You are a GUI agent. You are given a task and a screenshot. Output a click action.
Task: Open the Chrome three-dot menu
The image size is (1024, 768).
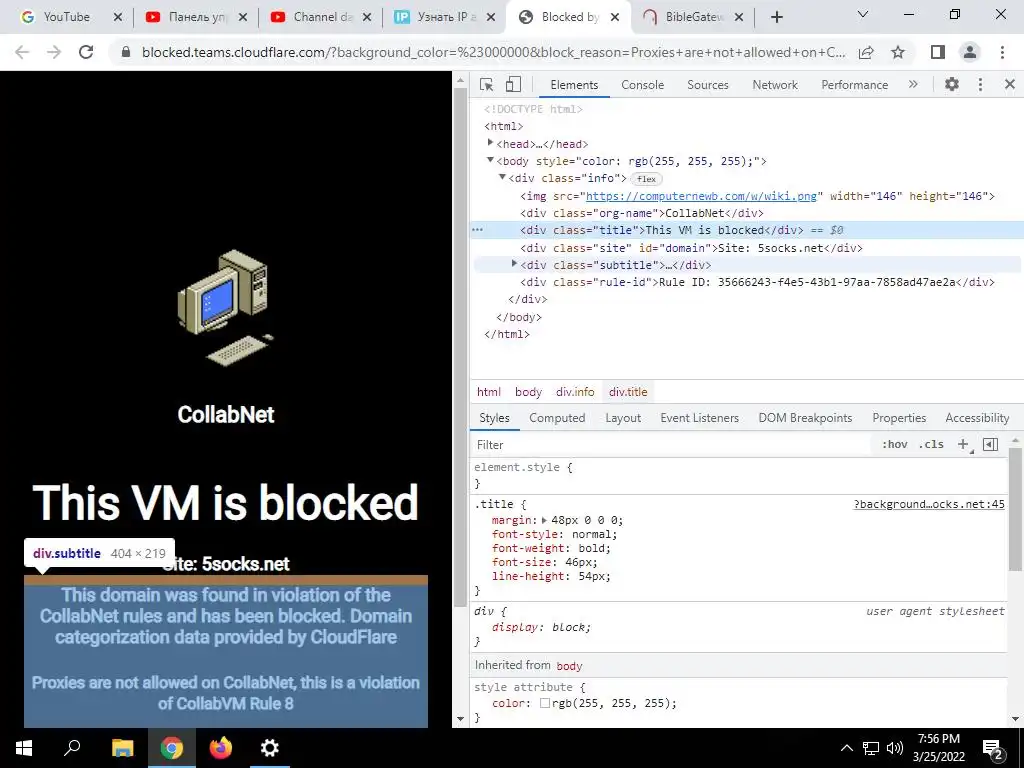point(1002,52)
